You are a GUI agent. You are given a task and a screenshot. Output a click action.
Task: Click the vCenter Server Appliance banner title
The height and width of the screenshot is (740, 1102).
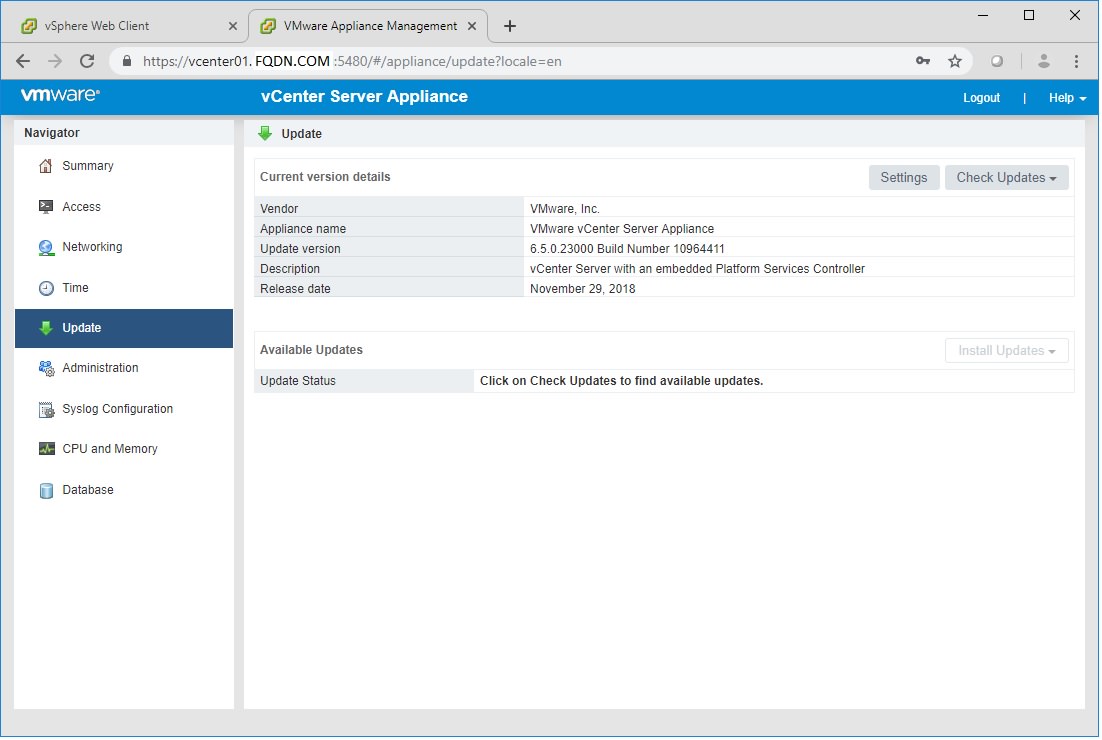pos(365,96)
